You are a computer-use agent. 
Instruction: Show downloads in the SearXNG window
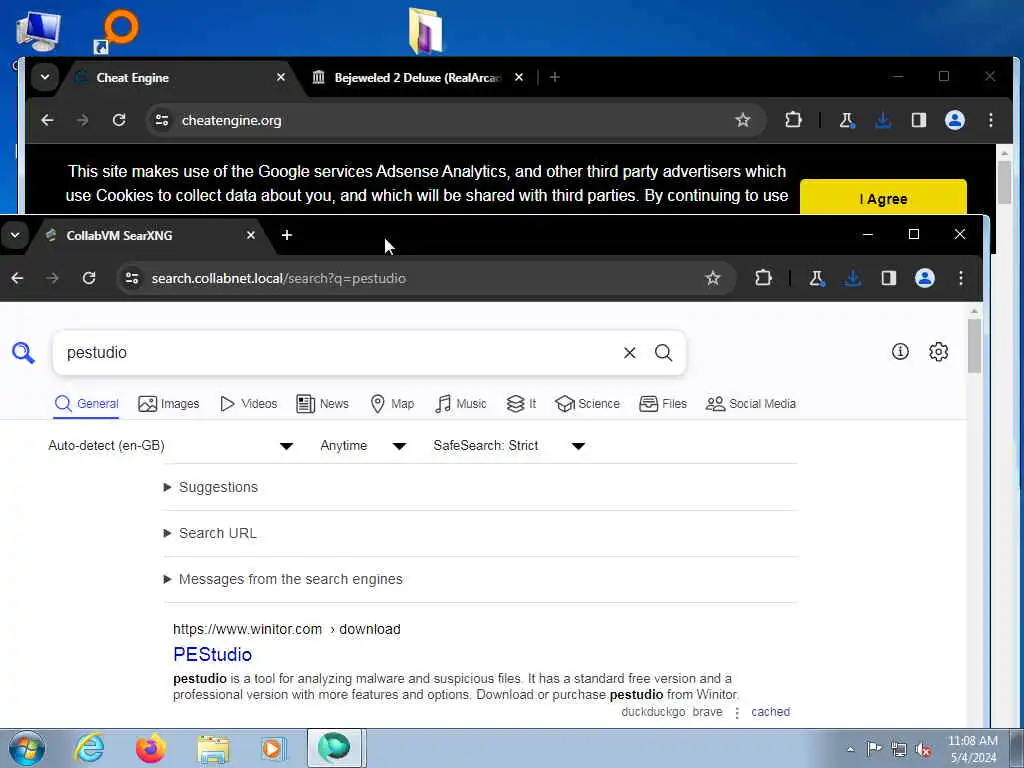tap(852, 278)
